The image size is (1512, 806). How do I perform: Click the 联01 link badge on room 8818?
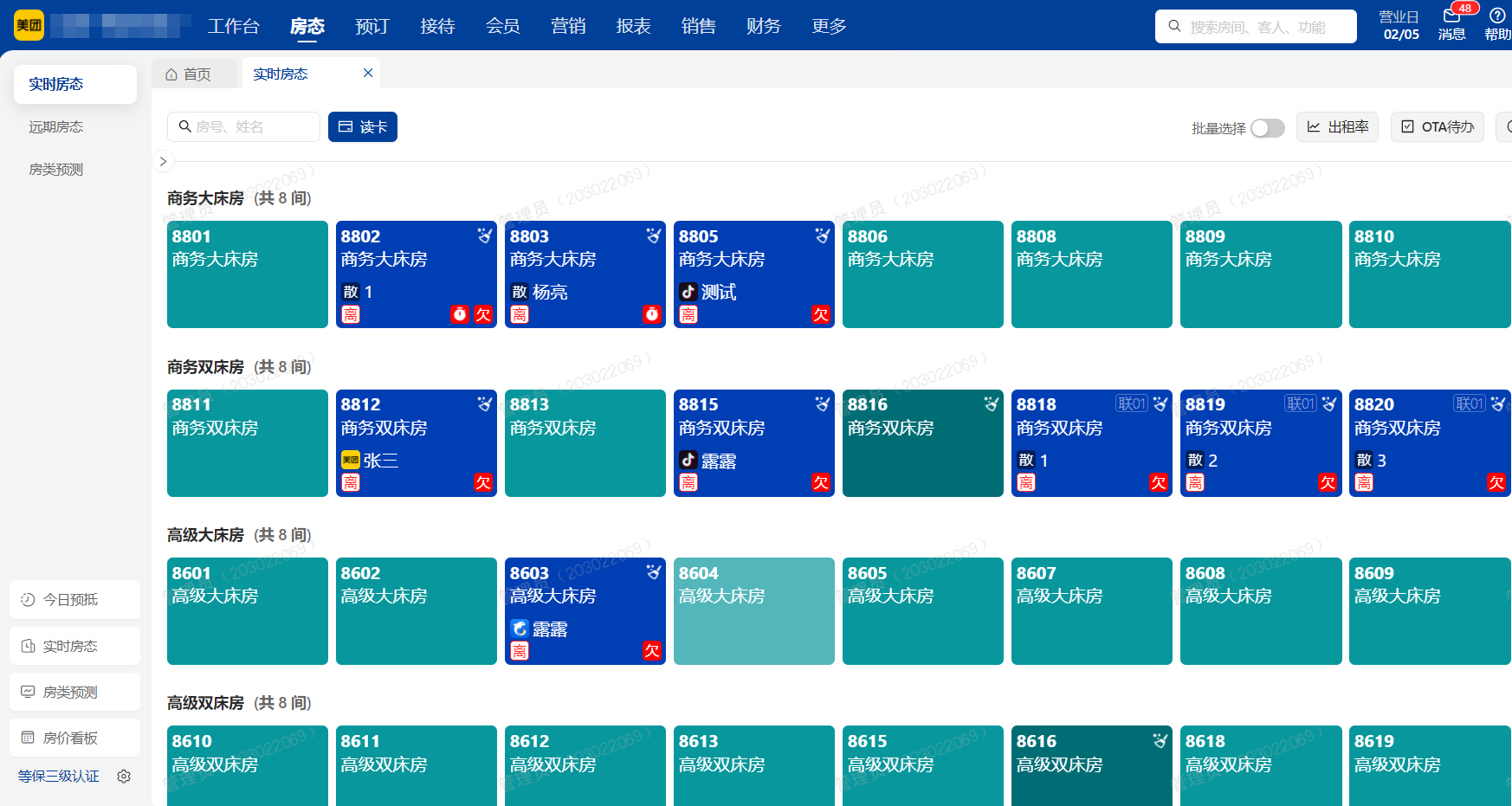pyautogui.click(x=1131, y=403)
